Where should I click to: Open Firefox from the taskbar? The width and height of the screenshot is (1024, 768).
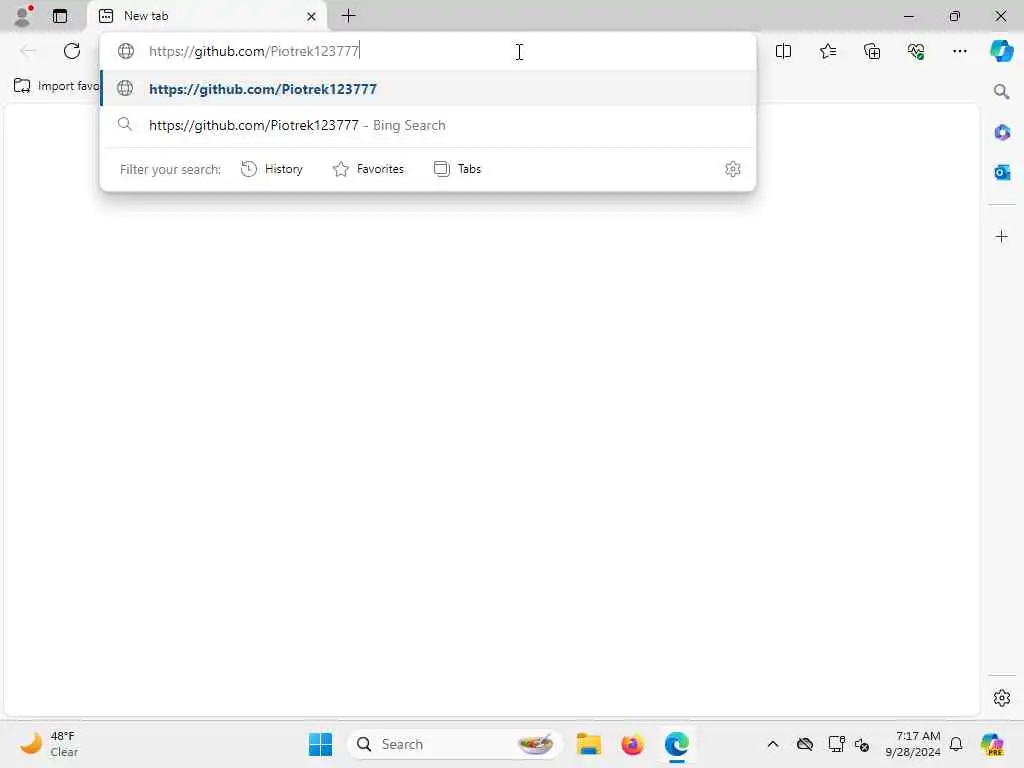point(632,744)
